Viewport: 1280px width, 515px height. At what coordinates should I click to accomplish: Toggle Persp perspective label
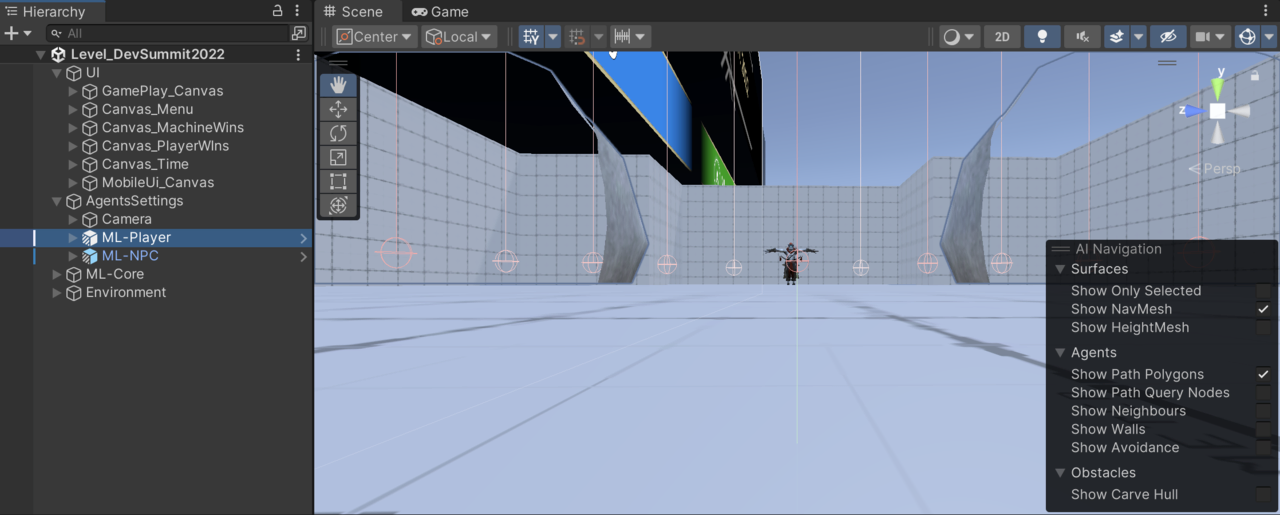coord(1214,169)
